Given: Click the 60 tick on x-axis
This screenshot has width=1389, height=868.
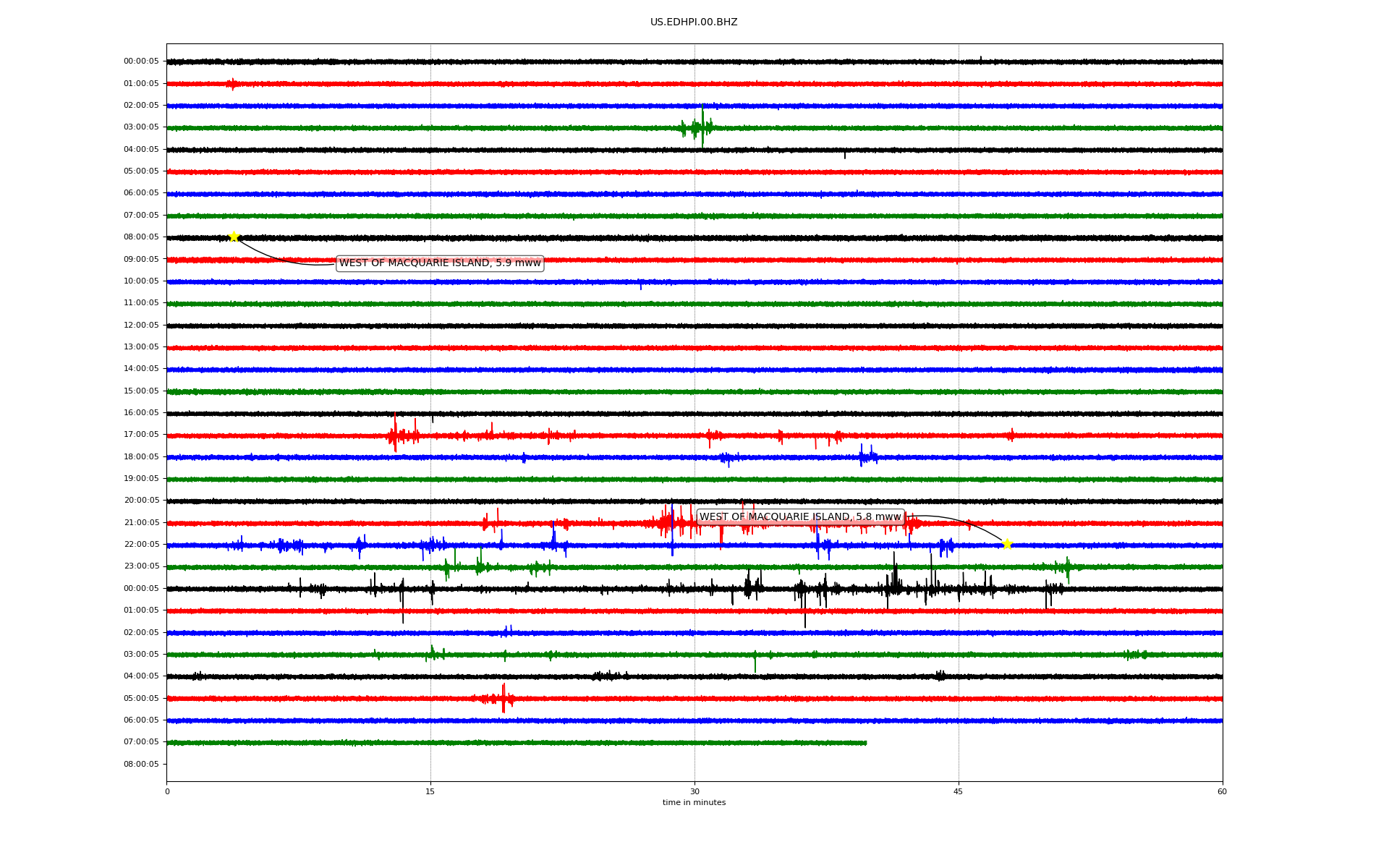Looking at the screenshot, I should [x=1222, y=791].
